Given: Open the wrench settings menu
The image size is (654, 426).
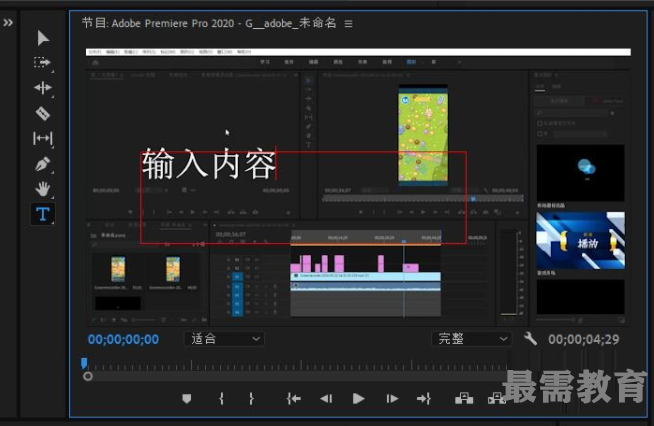Looking at the screenshot, I should [530, 339].
